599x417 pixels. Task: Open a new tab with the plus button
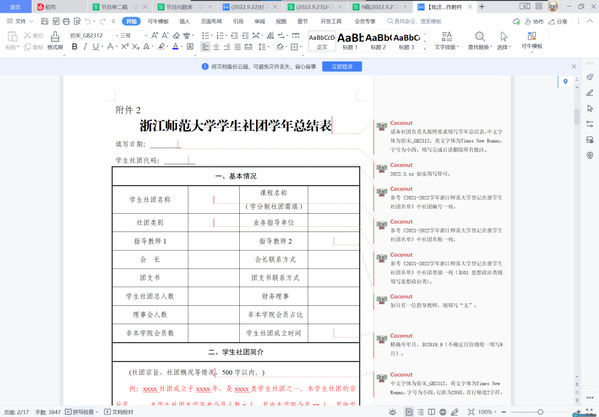coord(482,6)
